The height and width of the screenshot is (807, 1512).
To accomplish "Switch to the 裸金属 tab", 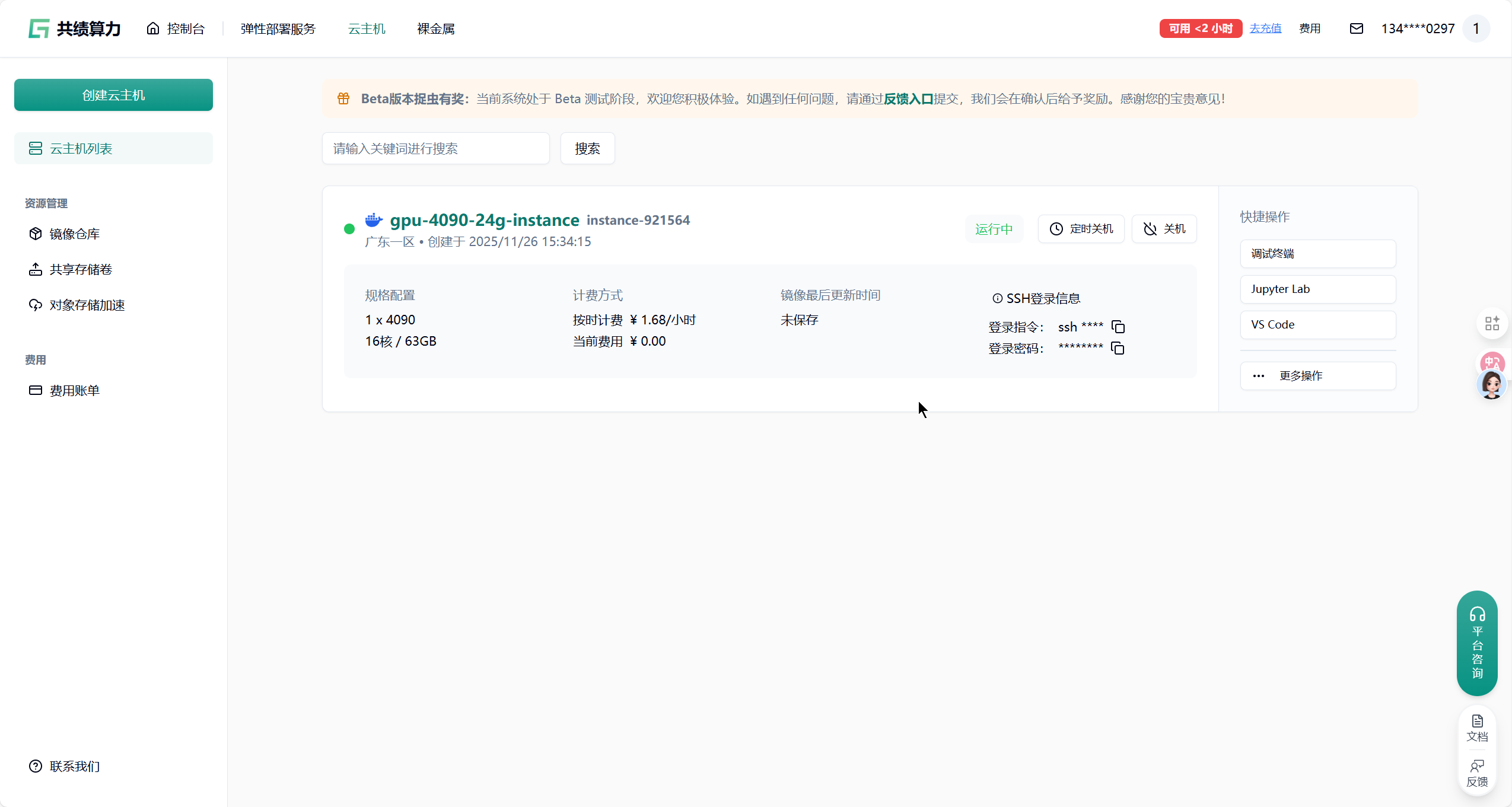I will click(435, 28).
